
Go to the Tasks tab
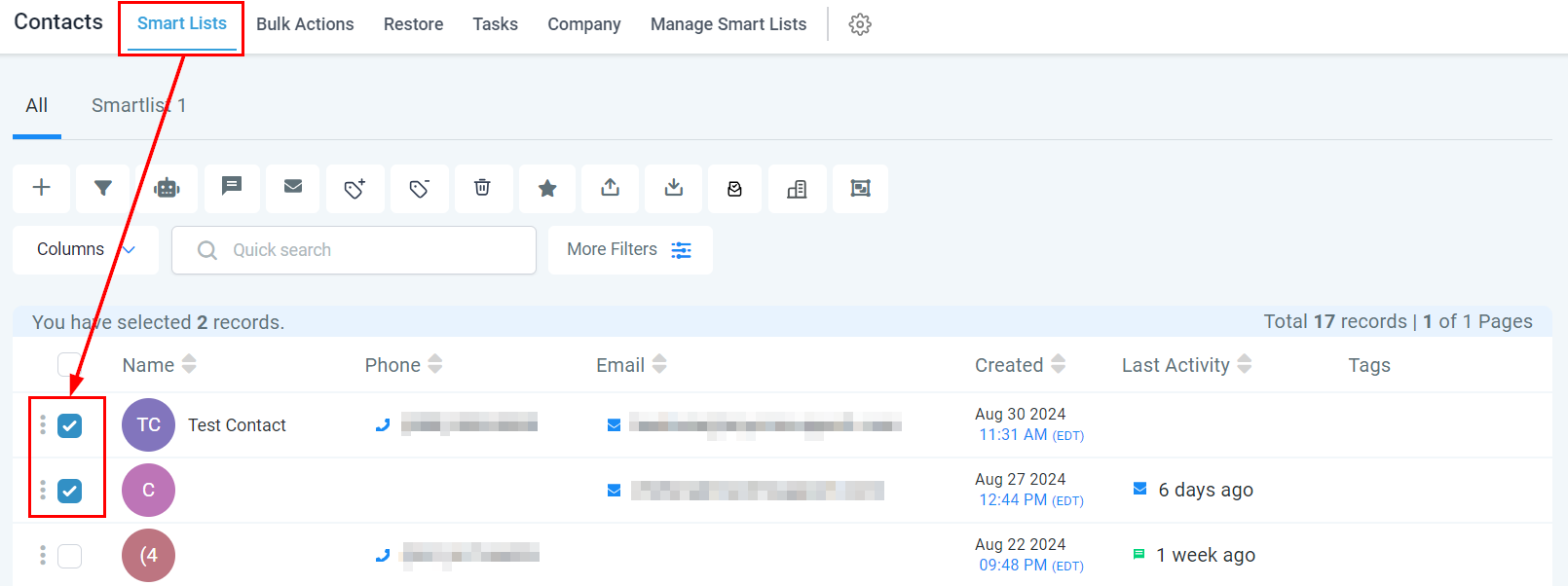pyautogui.click(x=495, y=24)
